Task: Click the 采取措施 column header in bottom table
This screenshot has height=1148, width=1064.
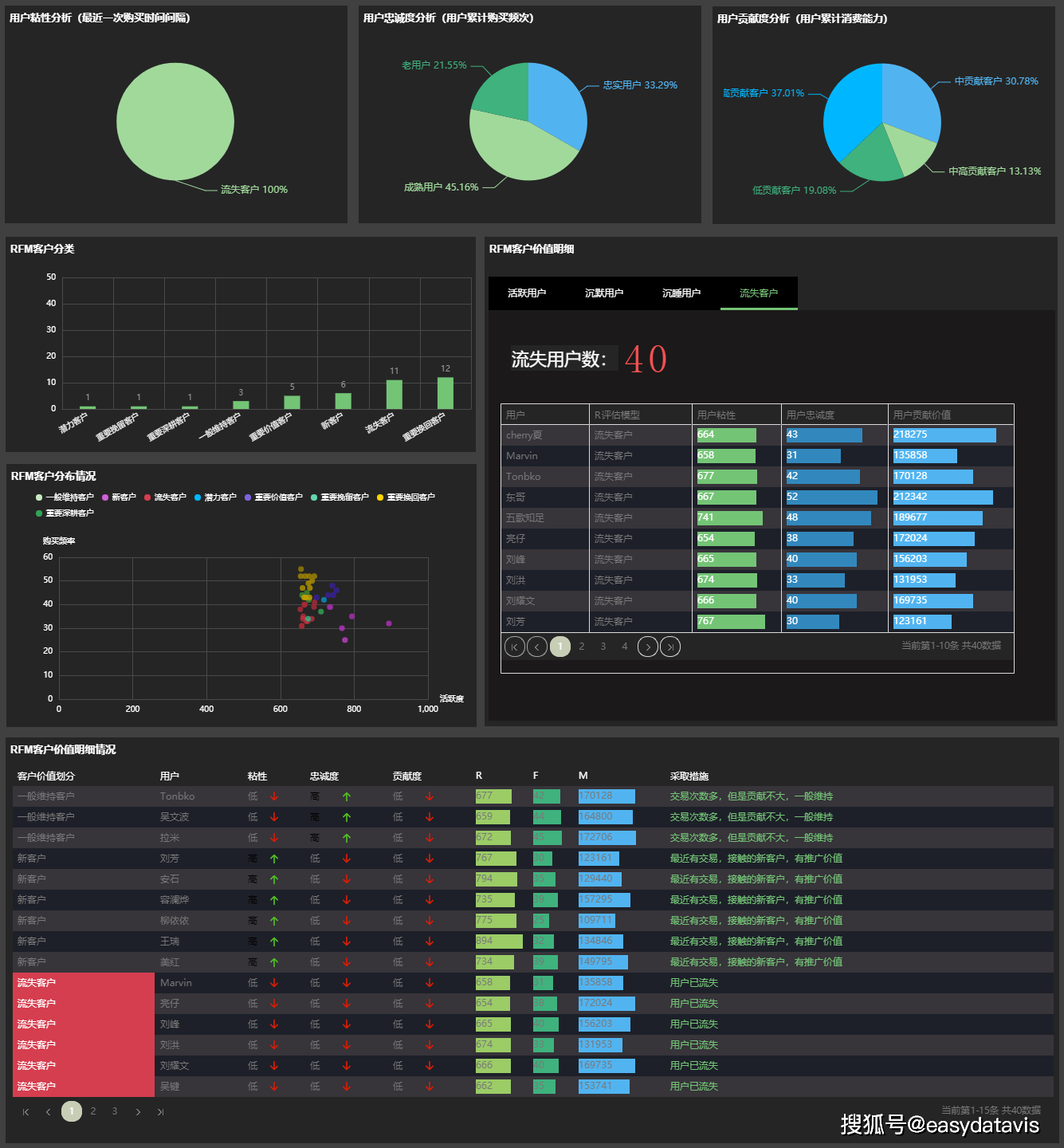Action: coord(689,776)
